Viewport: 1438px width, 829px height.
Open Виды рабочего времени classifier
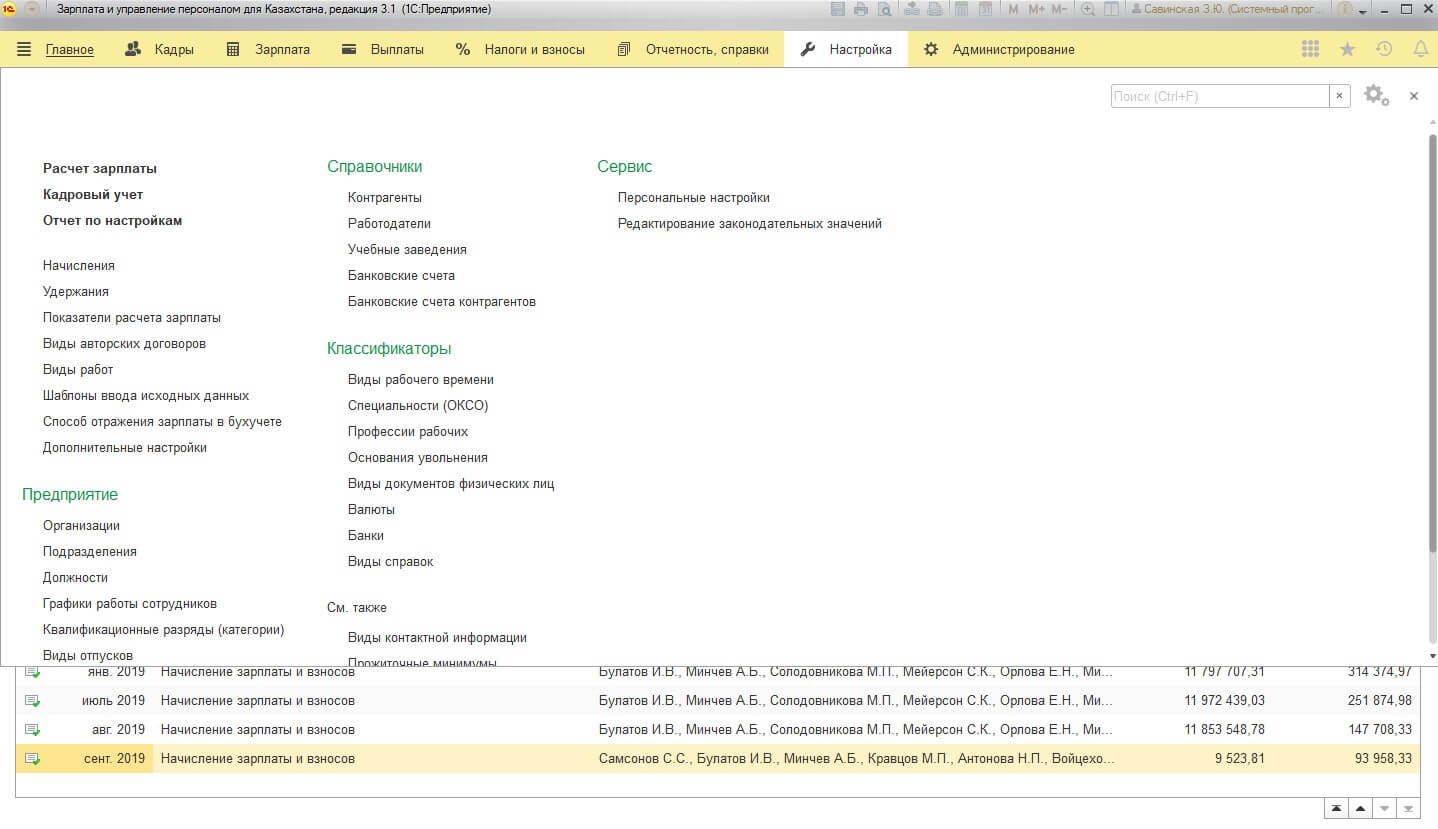421,380
